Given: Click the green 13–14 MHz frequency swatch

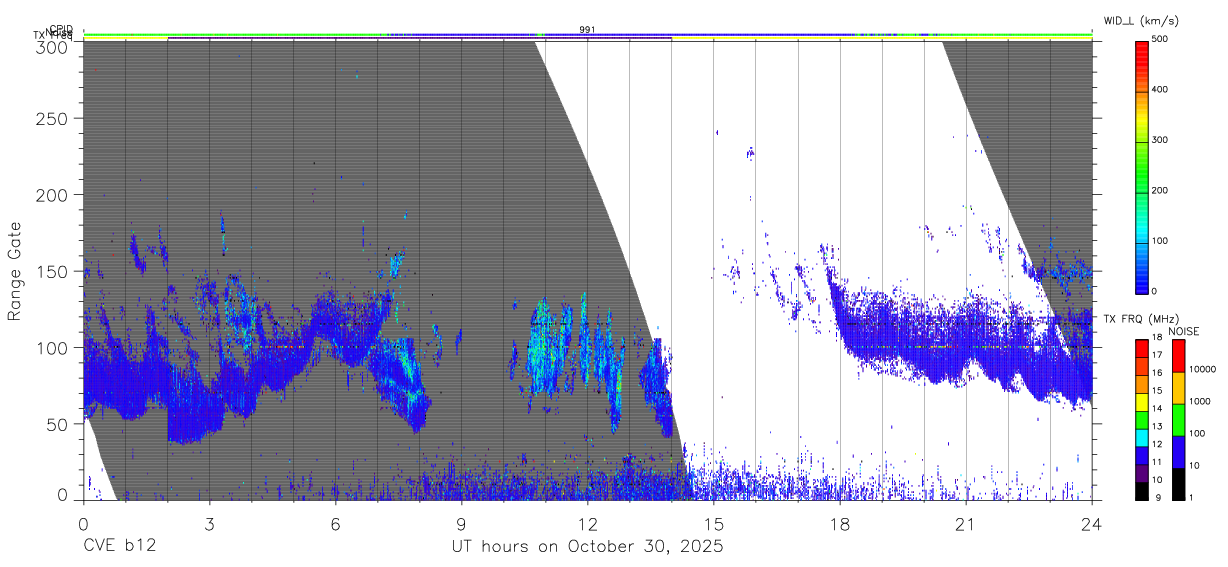Looking at the screenshot, I should click(x=1141, y=421).
